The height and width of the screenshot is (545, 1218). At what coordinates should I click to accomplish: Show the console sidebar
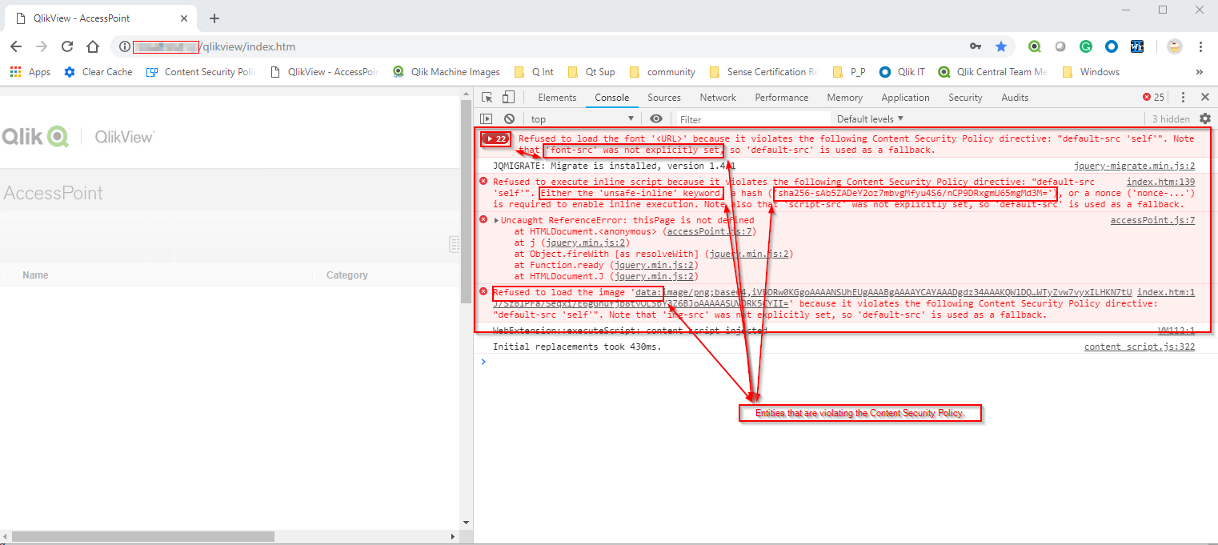[487, 119]
